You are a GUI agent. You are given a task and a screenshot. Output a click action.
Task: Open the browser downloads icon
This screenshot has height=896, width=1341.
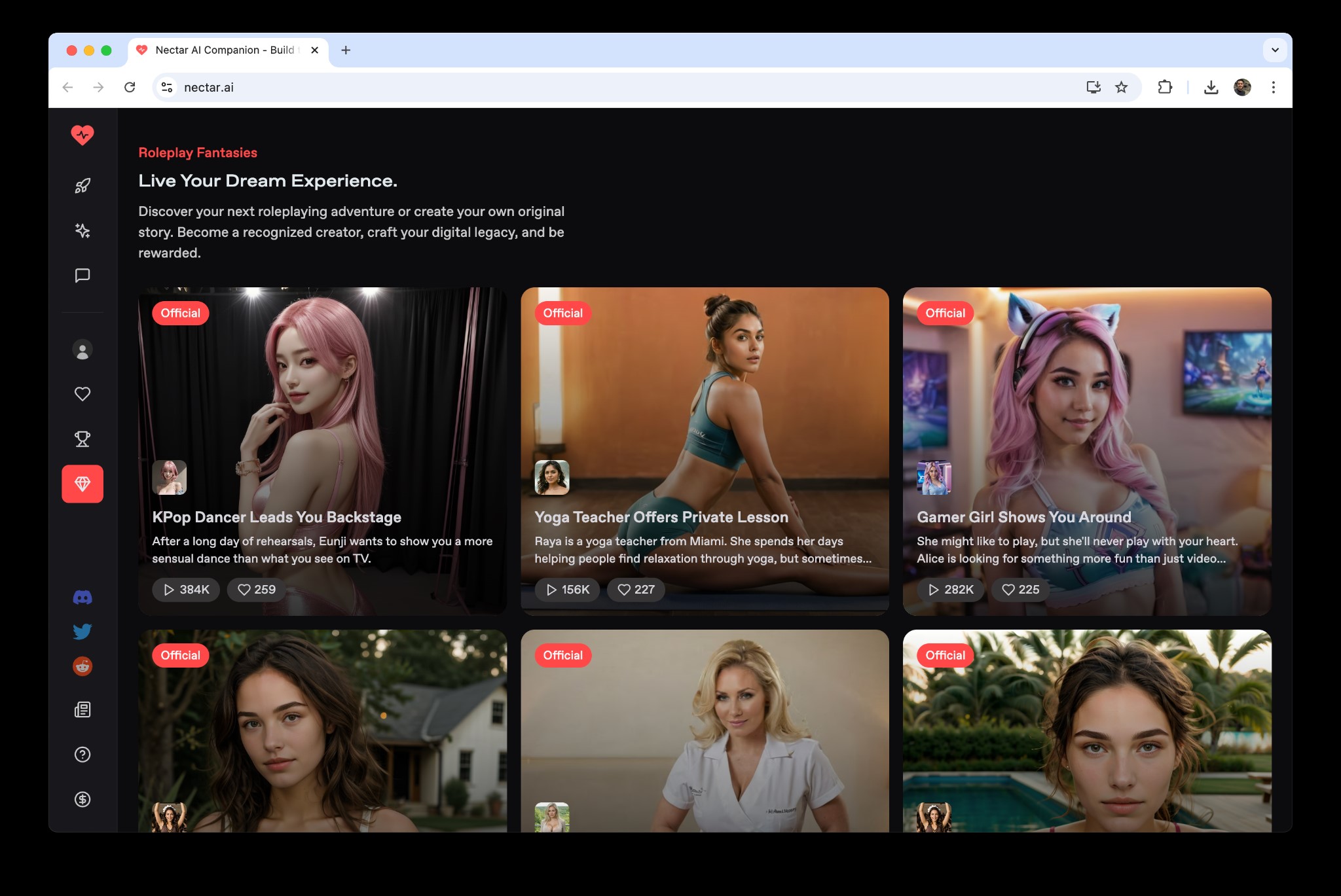point(1211,87)
